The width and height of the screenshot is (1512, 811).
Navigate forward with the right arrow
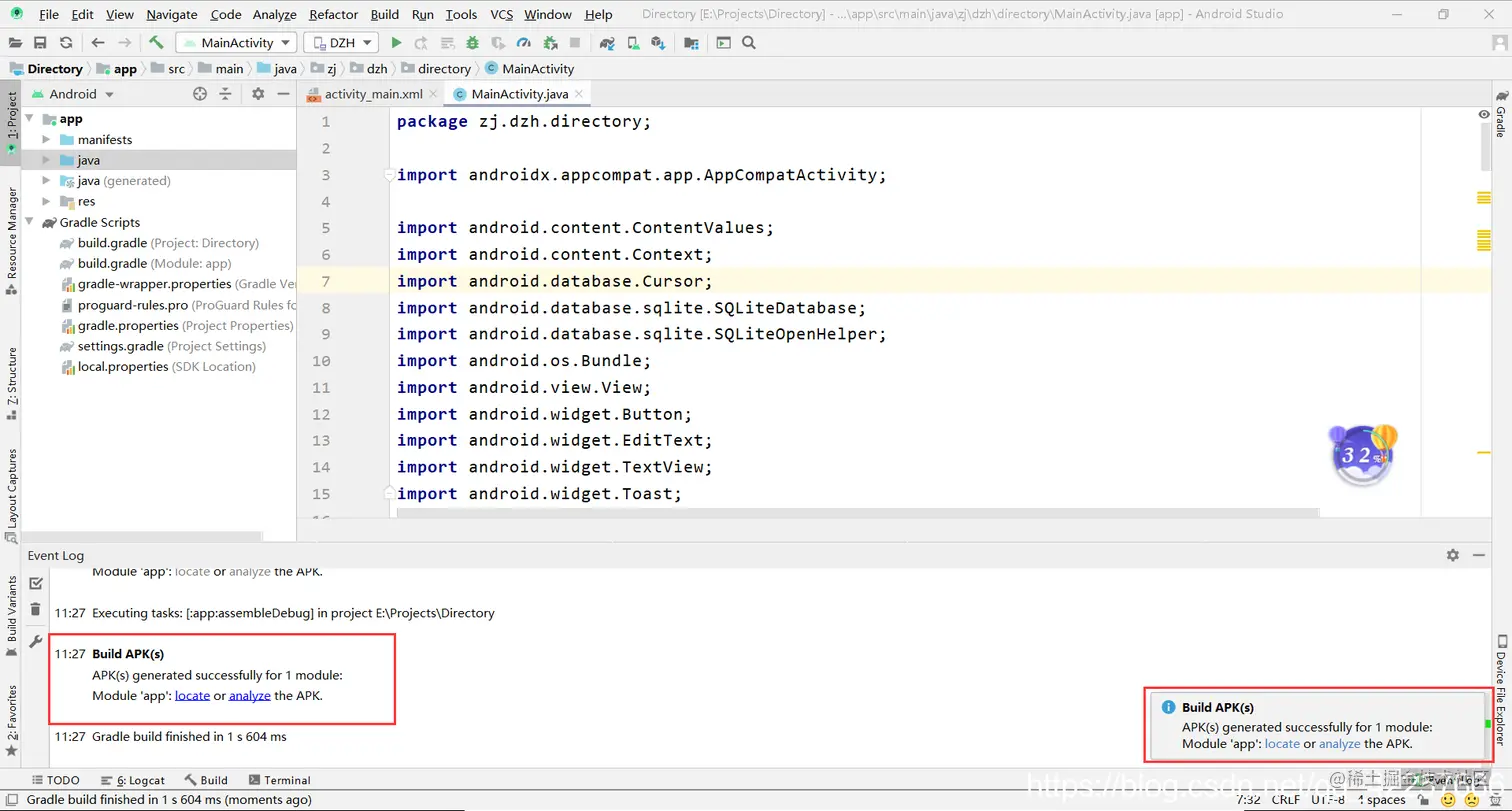coord(124,43)
